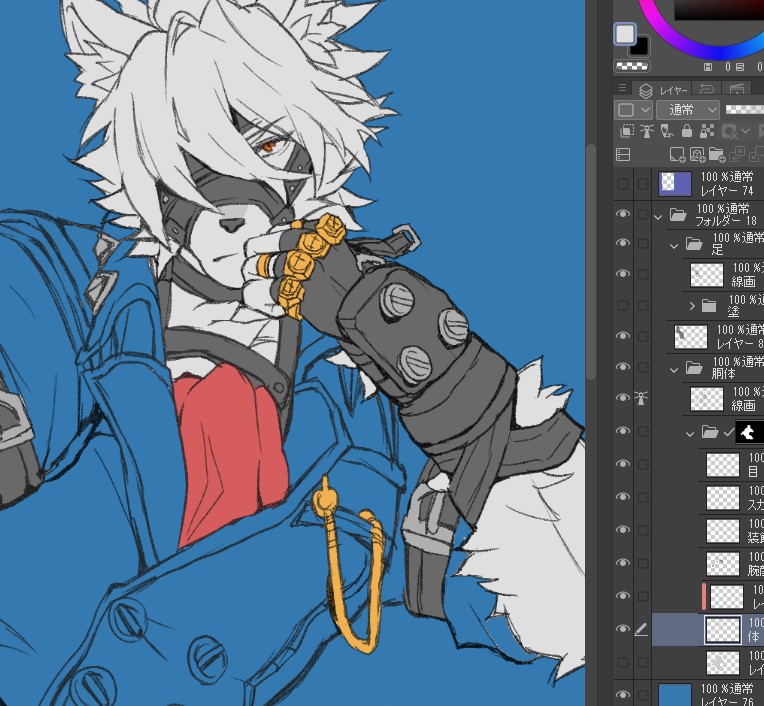Toggle the draft layer icon
764x706 pixels.
[x=667, y=132]
